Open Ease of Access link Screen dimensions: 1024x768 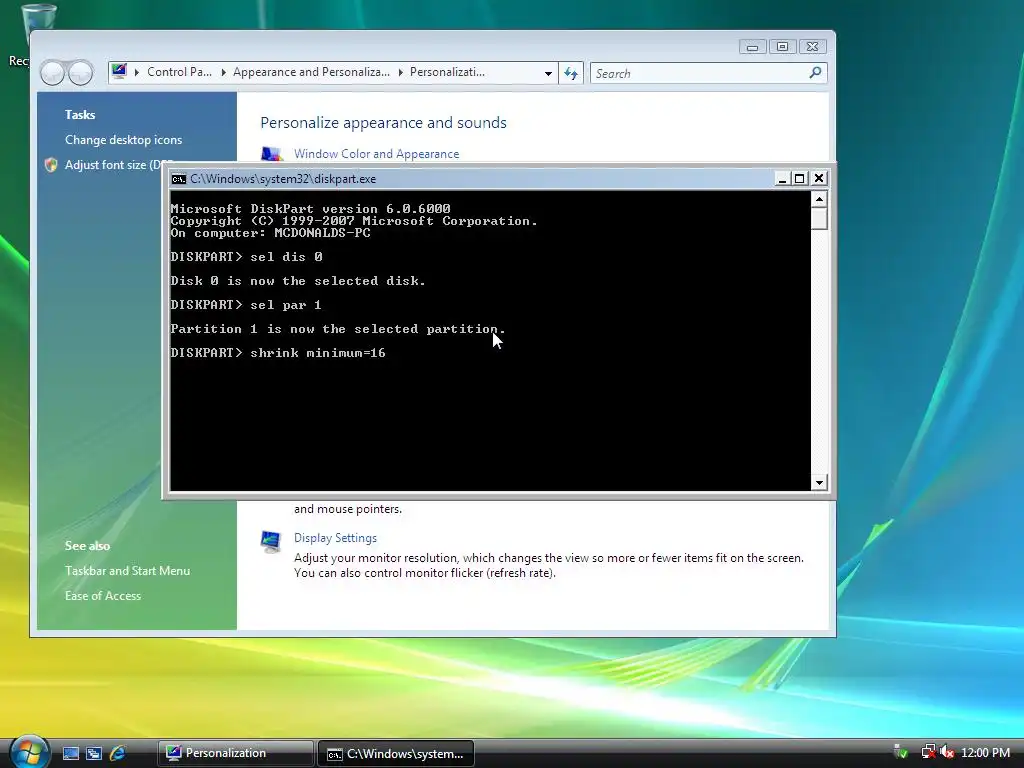click(x=103, y=596)
